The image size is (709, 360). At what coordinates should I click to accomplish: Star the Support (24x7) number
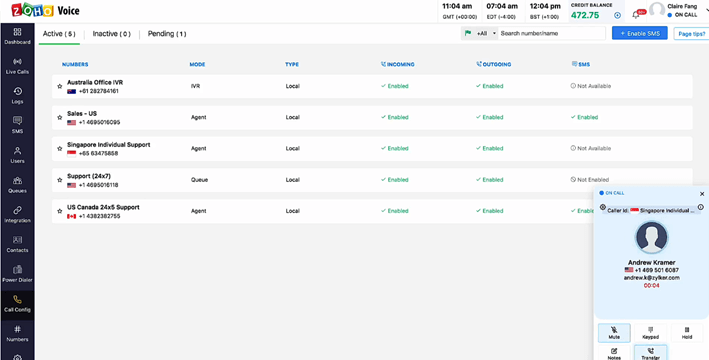tap(60, 180)
